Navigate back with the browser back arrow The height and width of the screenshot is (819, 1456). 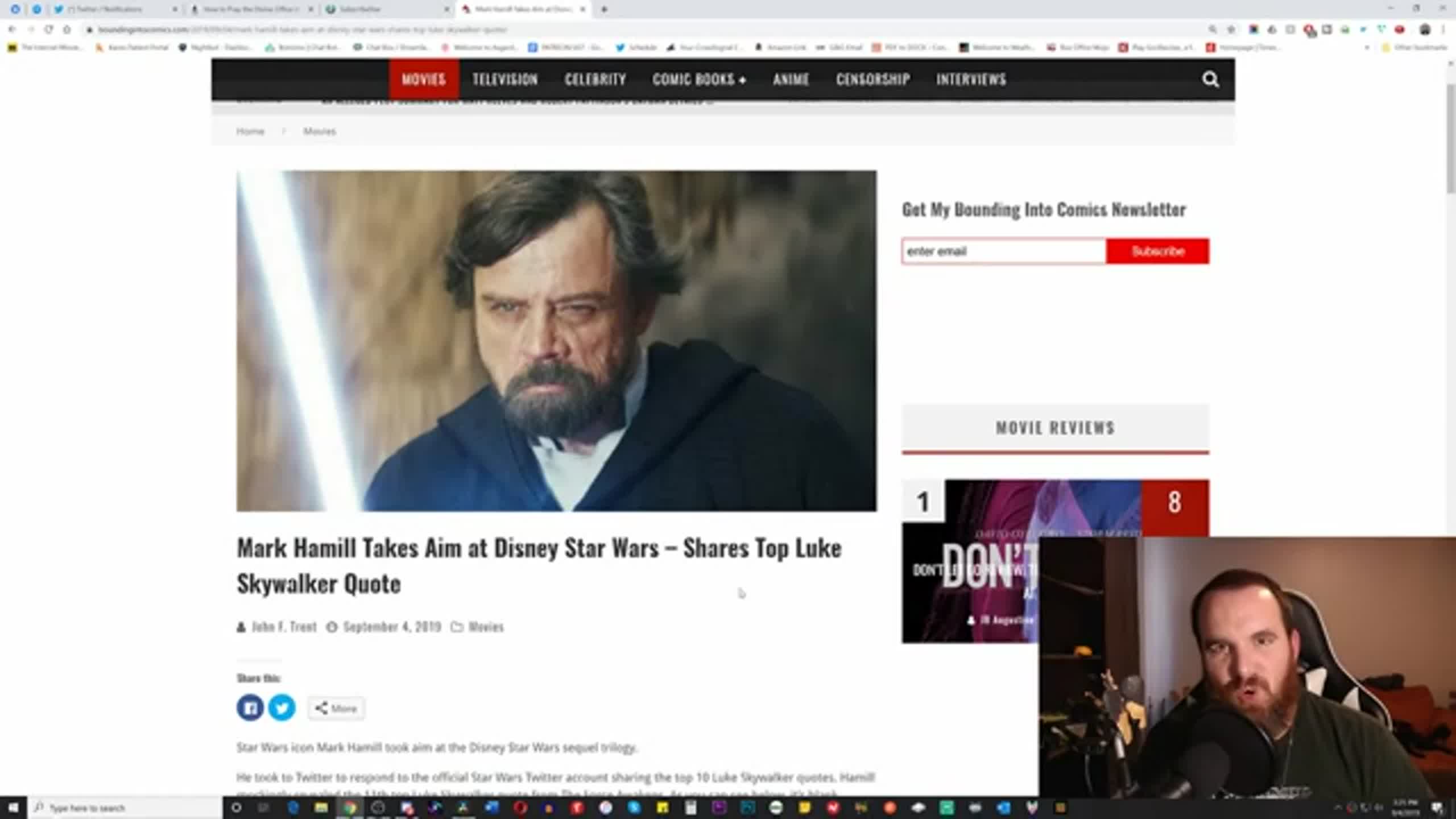coord(12,29)
